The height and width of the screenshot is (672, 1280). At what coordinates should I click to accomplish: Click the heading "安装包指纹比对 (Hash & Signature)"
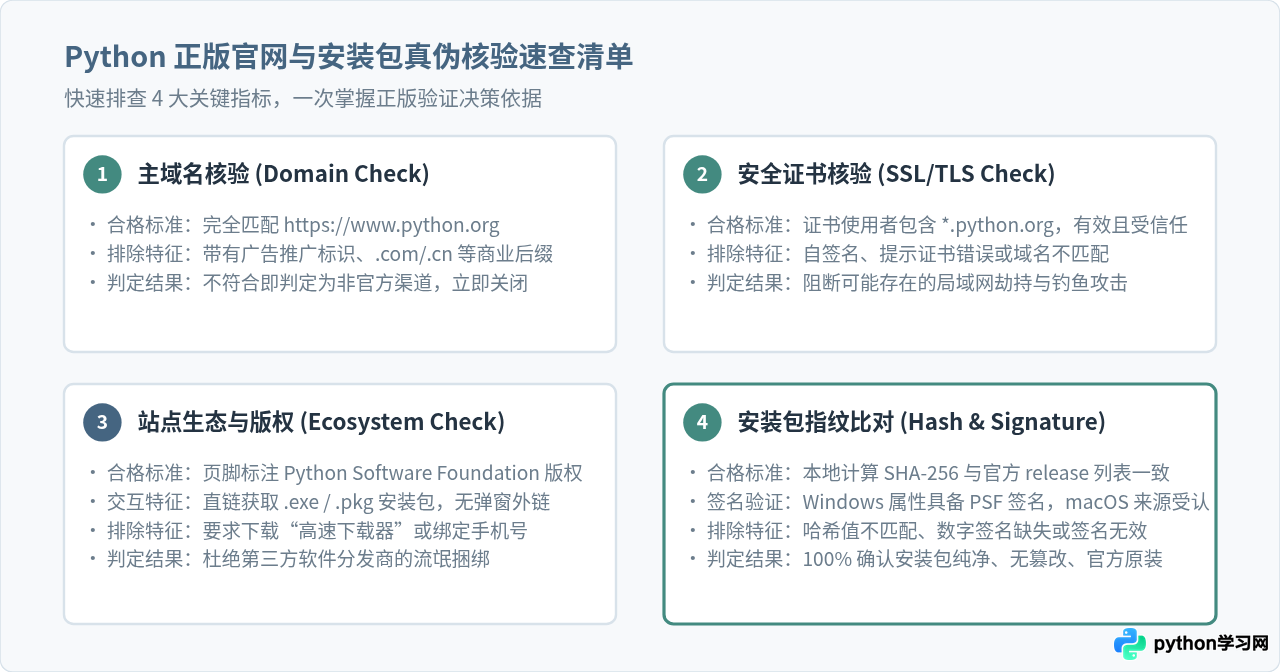click(x=921, y=422)
